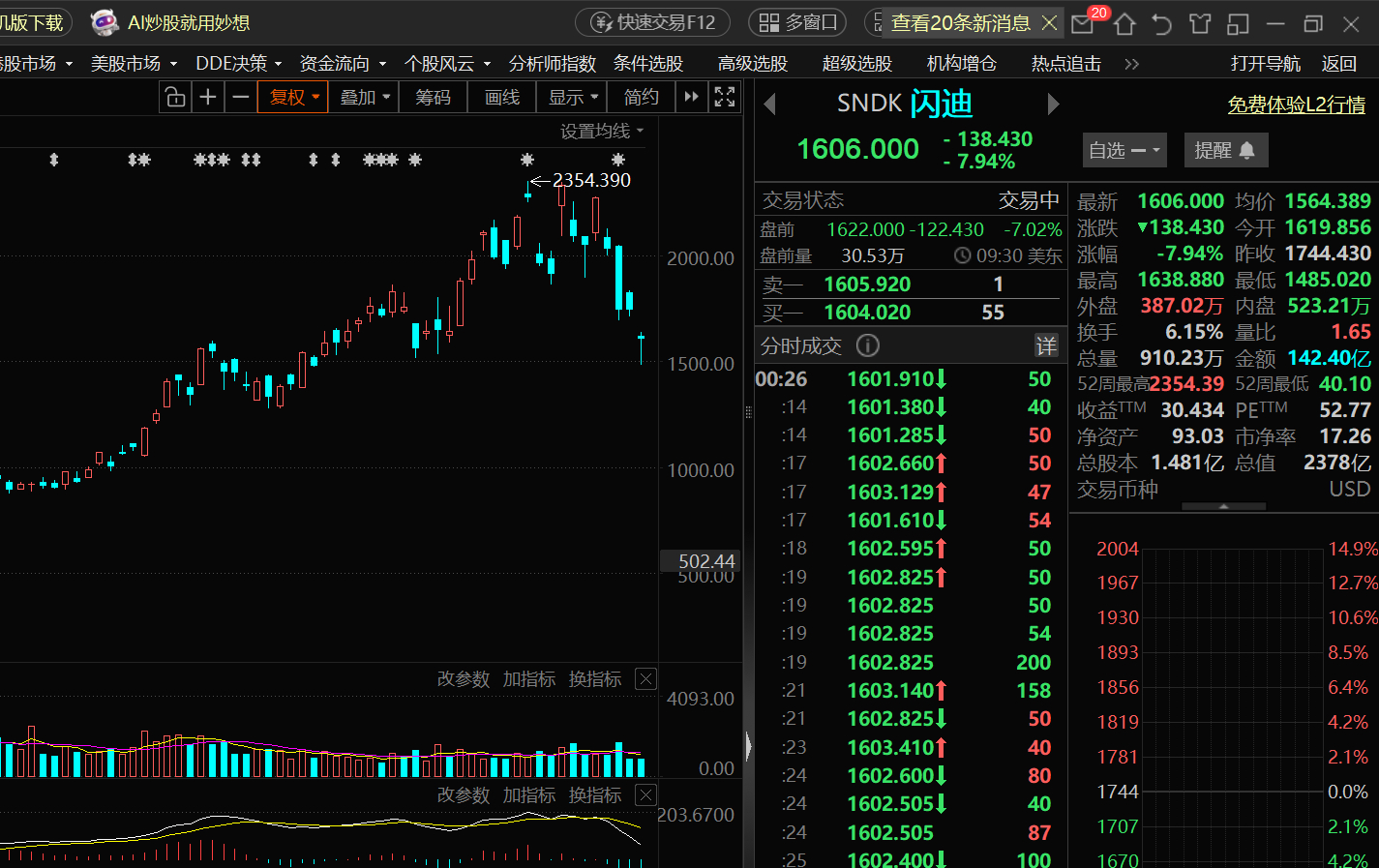1379x868 pixels.
Task: Open 资金流向 menu dropdown
Action: 343,64
